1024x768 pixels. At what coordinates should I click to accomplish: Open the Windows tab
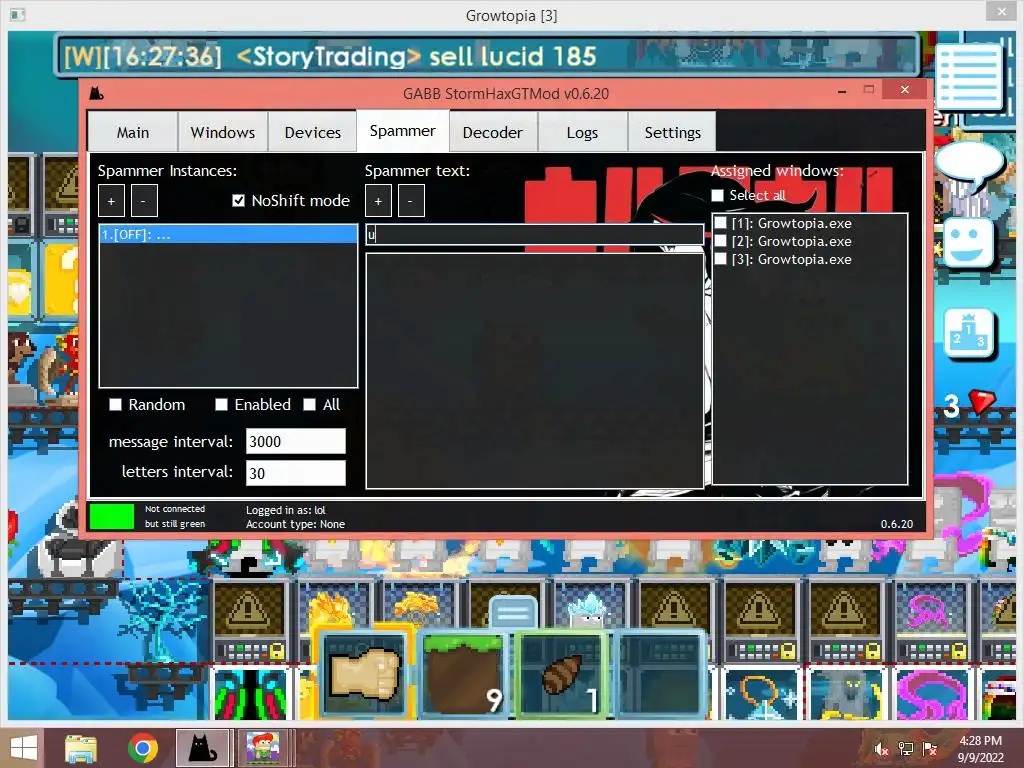click(223, 133)
